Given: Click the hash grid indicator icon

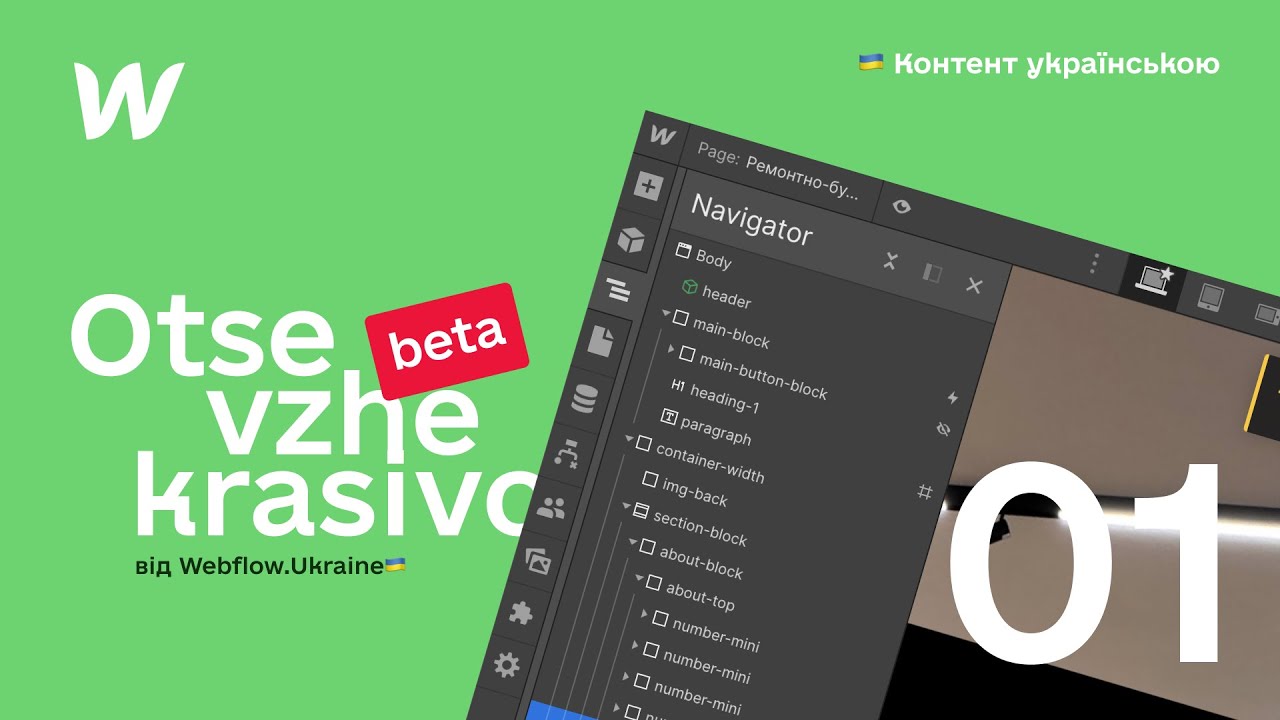Looking at the screenshot, I should (925, 491).
